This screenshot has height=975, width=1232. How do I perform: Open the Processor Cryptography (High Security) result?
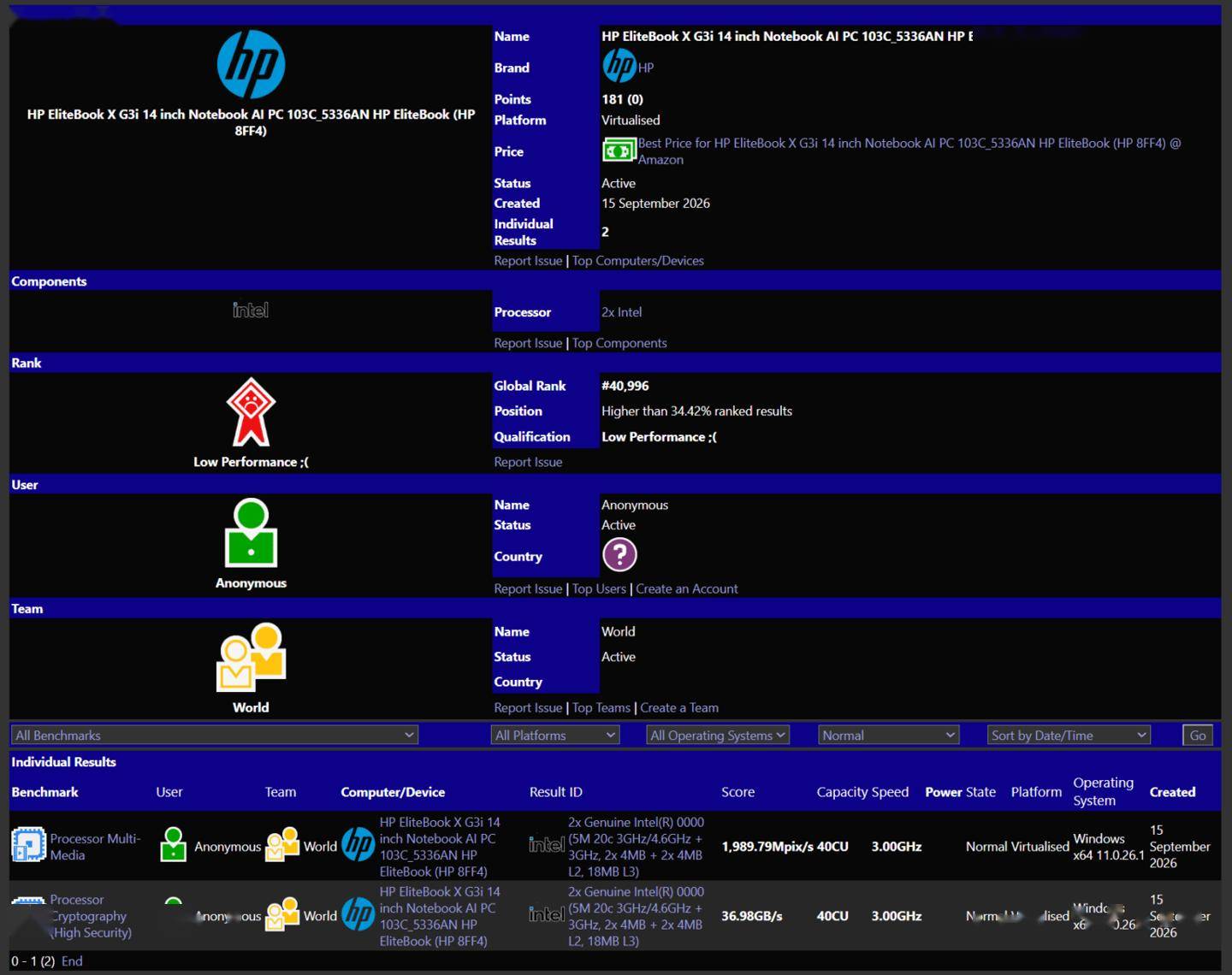[x=91, y=916]
